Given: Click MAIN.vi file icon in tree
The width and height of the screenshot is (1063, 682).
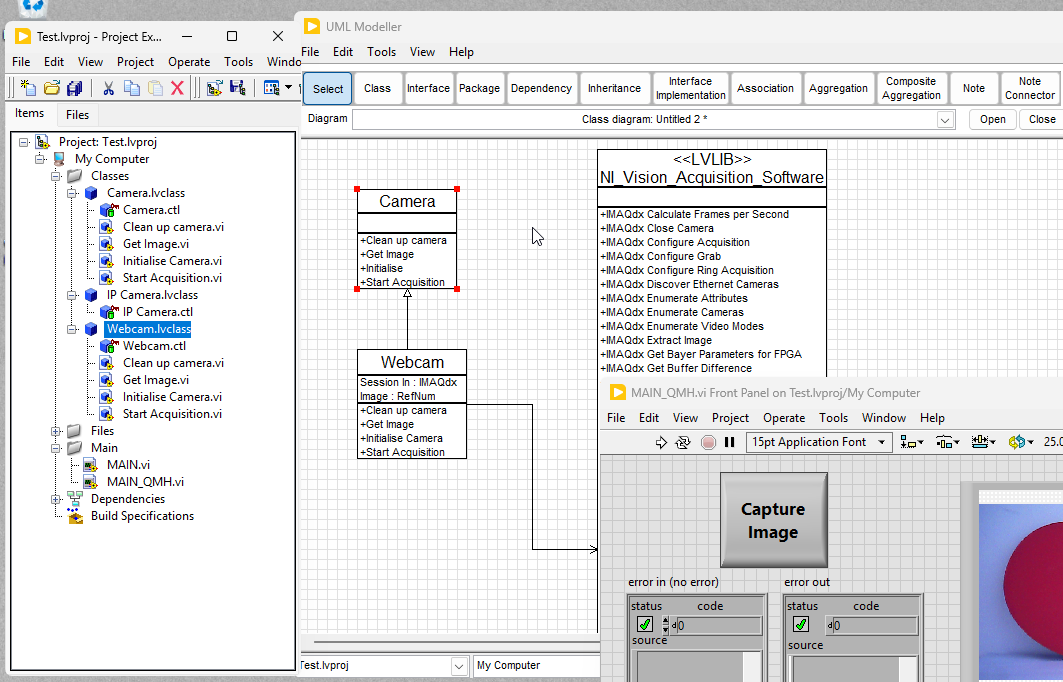Looking at the screenshot, I should click(x=91, y=465).
